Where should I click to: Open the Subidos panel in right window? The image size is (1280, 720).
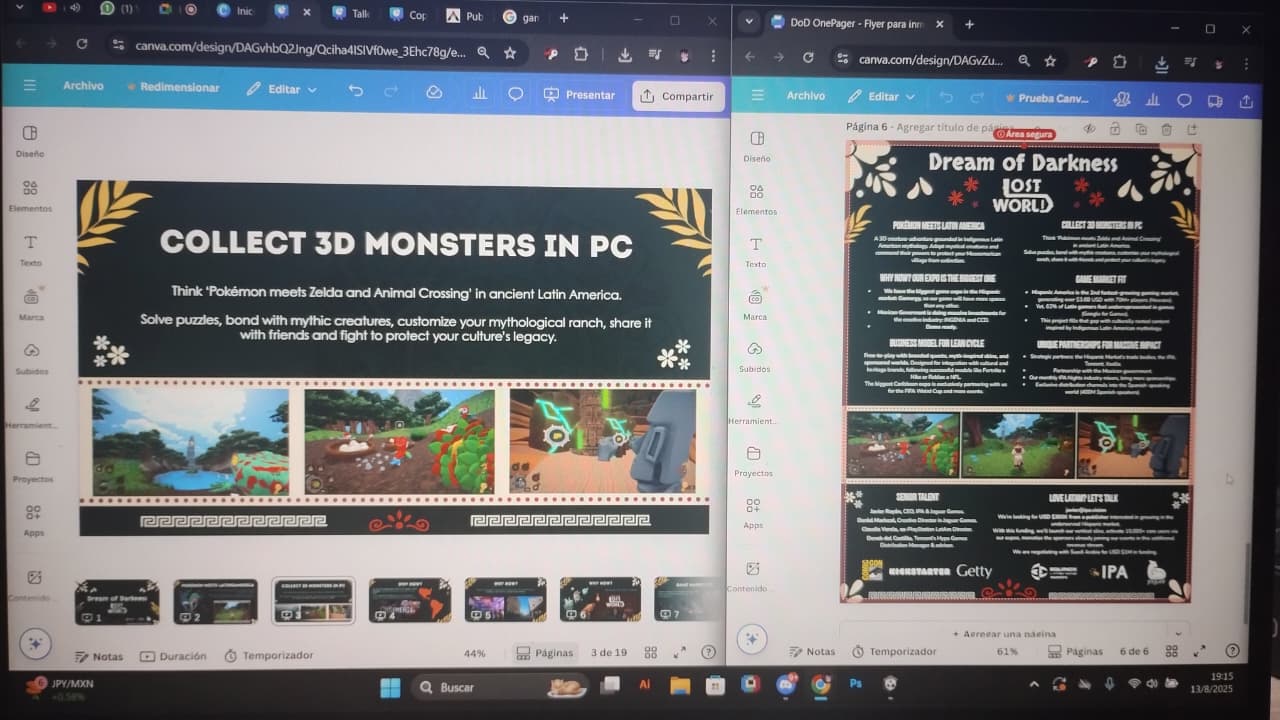coord(755,356)
